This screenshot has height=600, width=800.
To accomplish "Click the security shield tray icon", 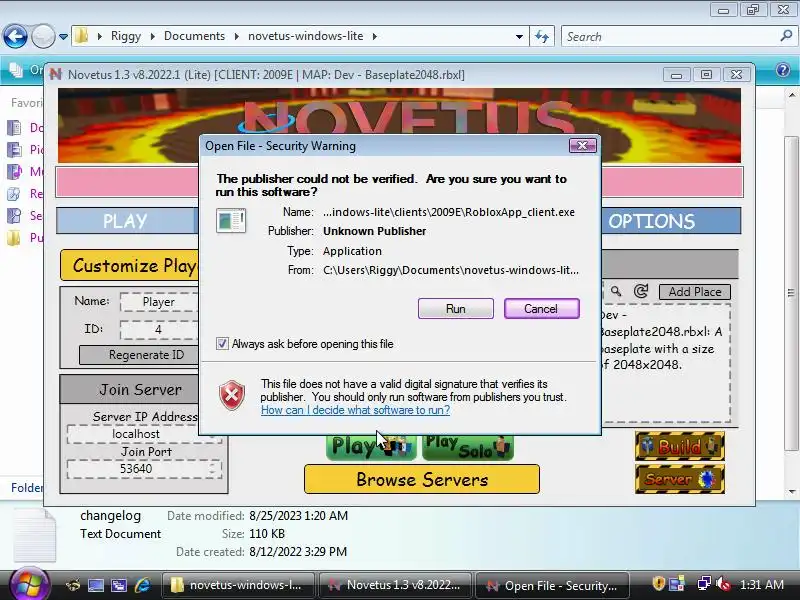I will 659,583.
